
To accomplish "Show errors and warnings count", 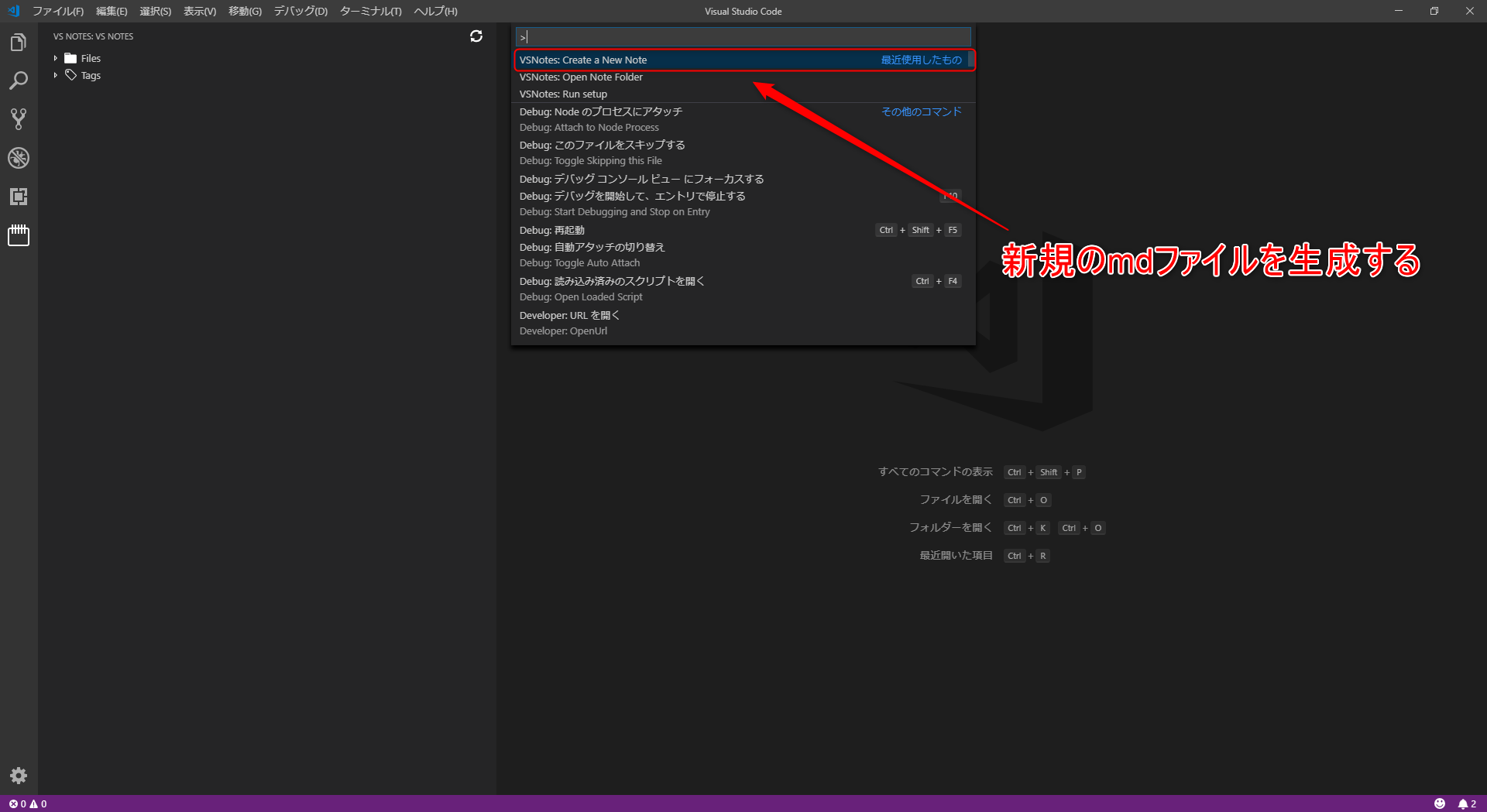I will point(28,803).
